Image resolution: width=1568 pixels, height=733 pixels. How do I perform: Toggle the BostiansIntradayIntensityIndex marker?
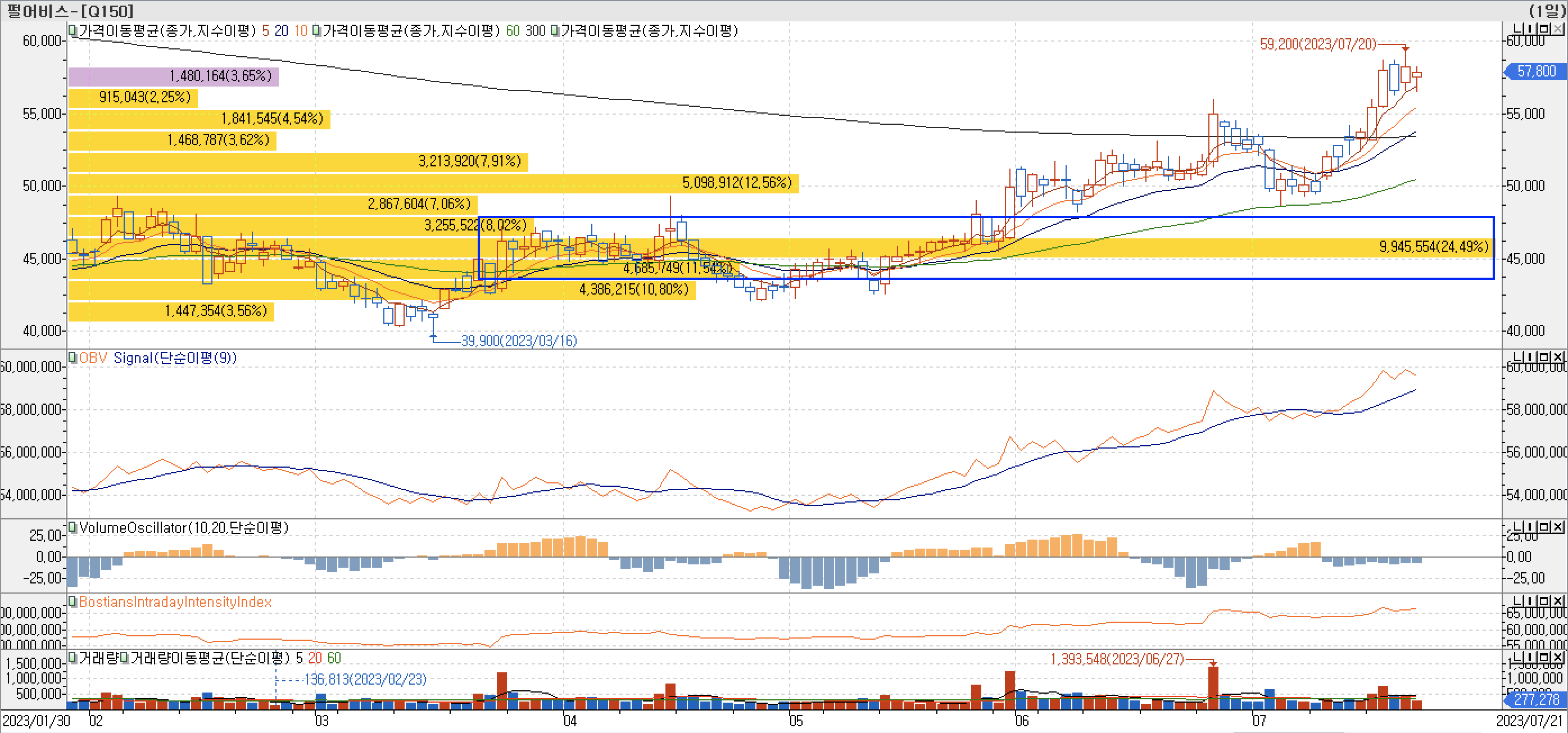click(x=72, y=601)
